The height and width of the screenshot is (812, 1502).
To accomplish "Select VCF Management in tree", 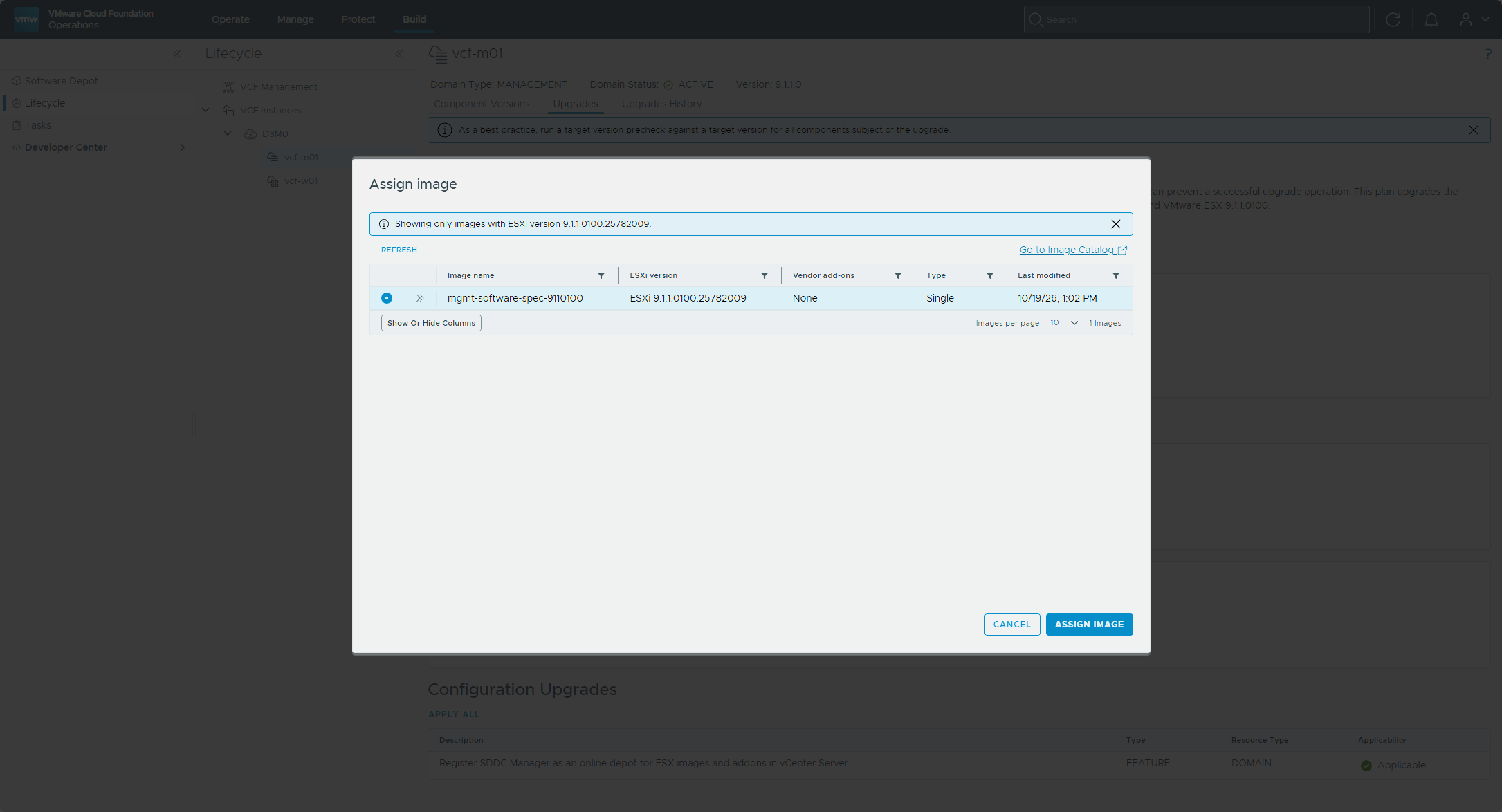I will [x=278, y=86].
